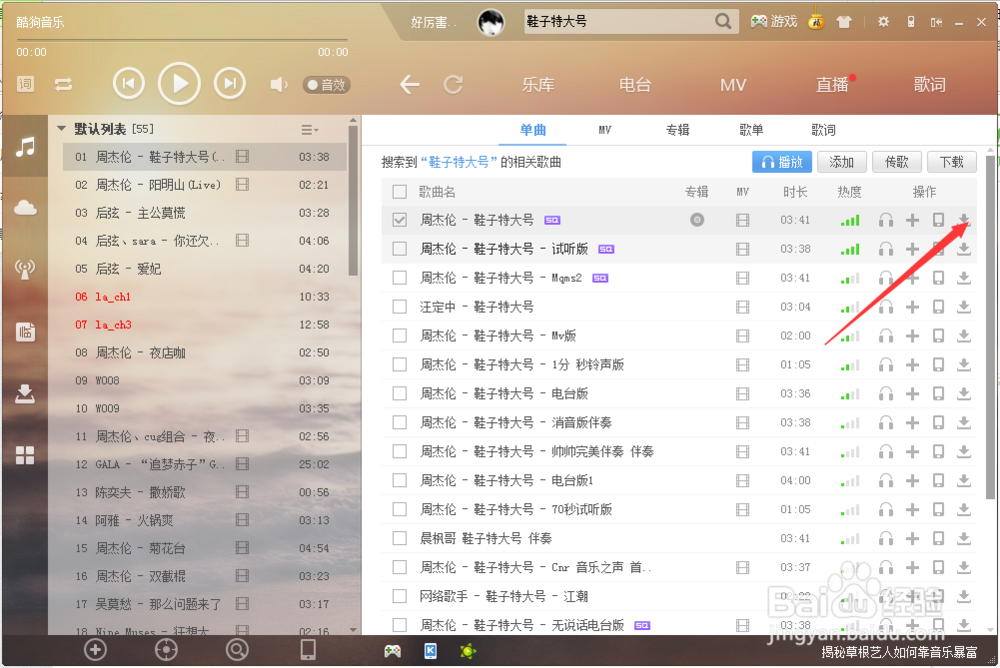
Task: Uncheck the first song 周杰伦 - 鞋子特大号
Action: (400, 219)
